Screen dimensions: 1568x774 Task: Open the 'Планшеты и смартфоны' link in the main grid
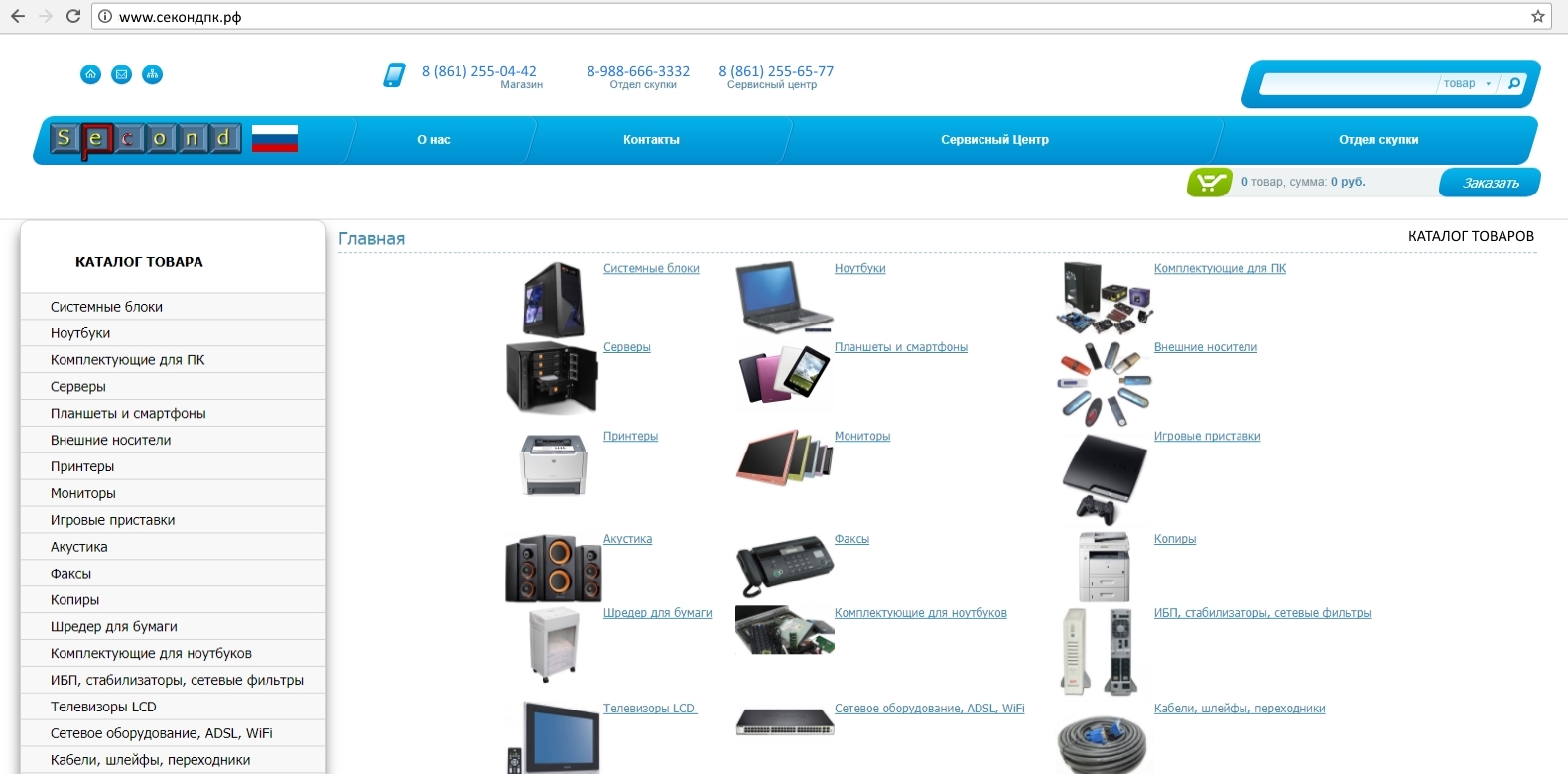[901, 347]
